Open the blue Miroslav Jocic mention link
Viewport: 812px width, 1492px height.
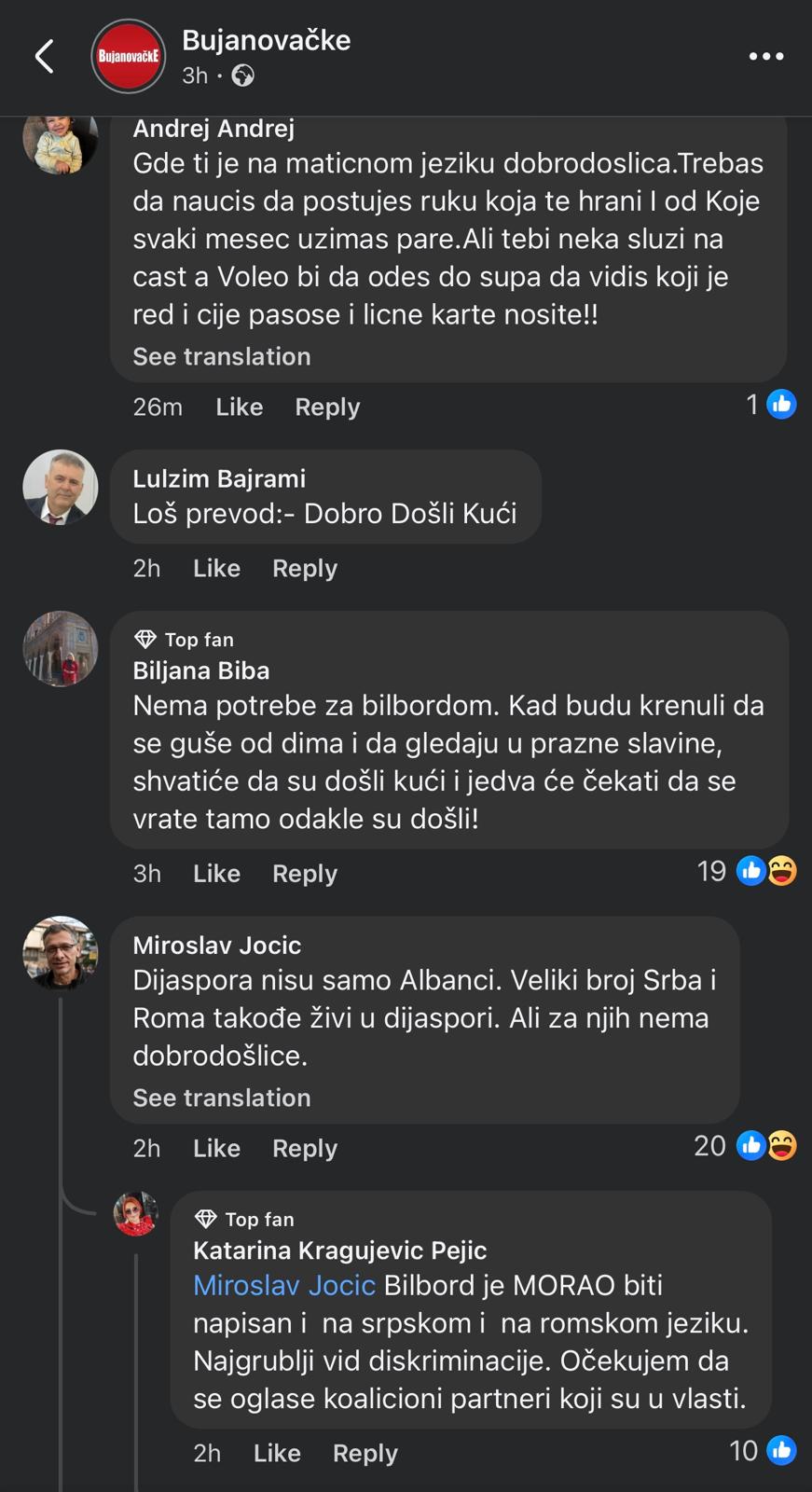[x=283, y=1285]
